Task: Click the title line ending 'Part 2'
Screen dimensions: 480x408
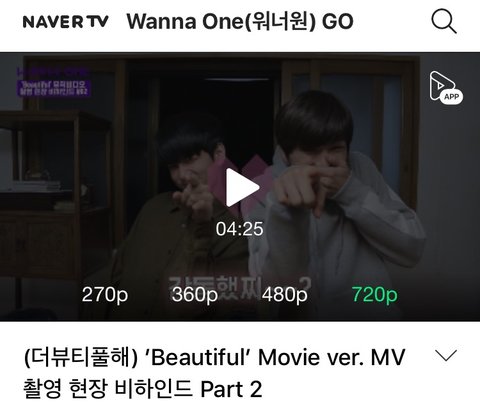Action: pyautogui.click(x=143, y=389)
